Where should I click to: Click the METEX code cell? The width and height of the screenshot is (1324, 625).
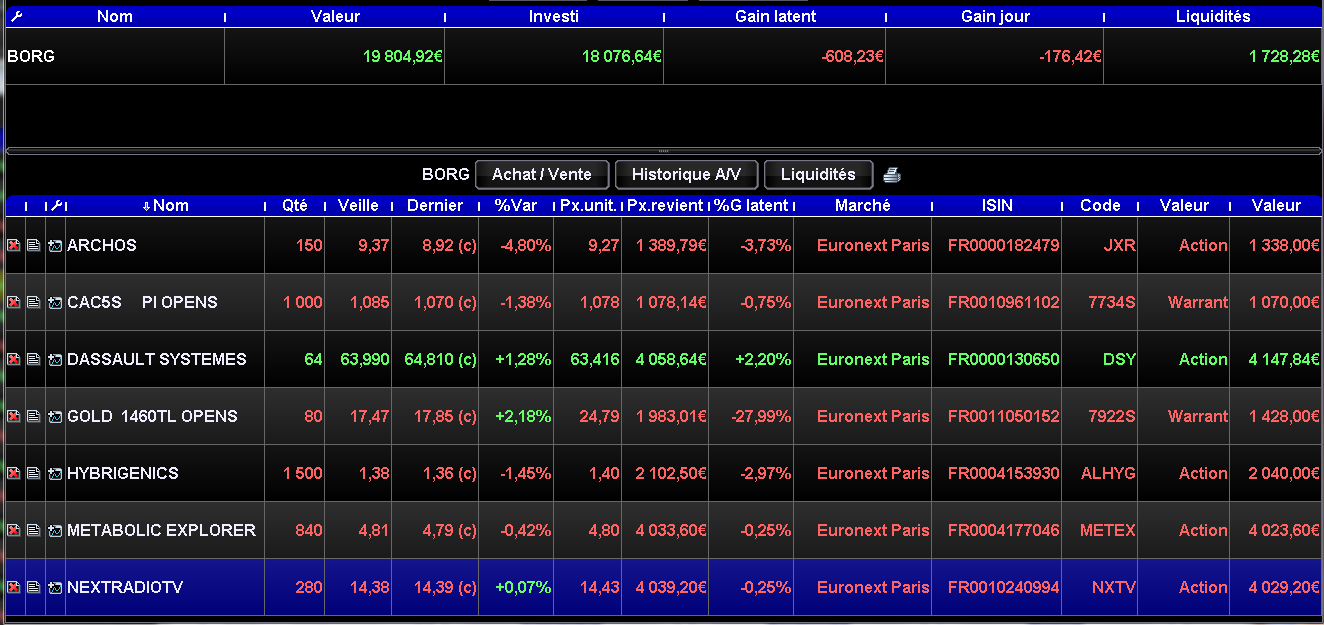click(x=1108, y=530)
